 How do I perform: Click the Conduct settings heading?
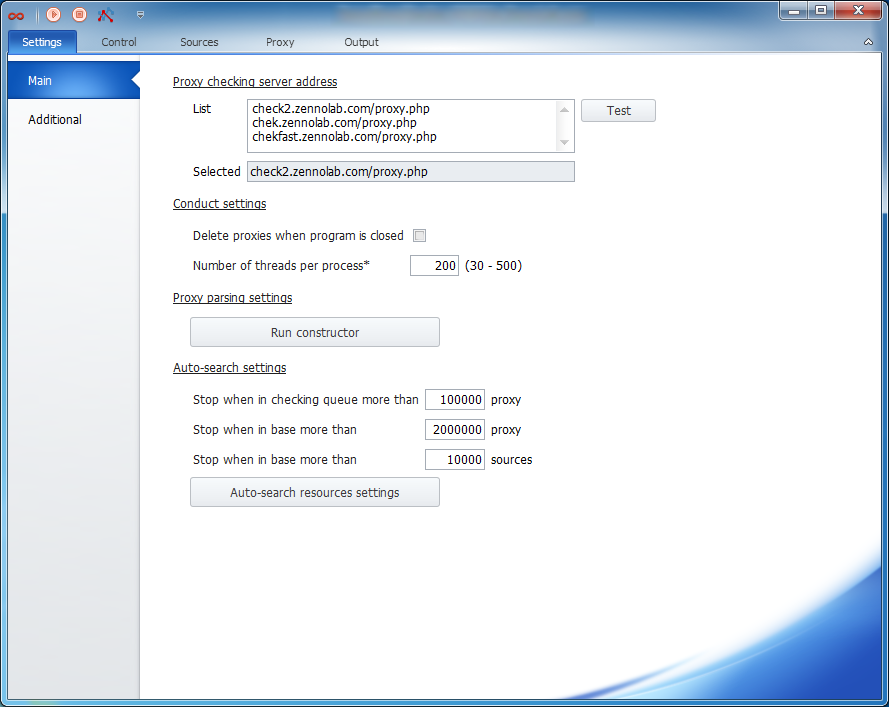click(219, 204)
